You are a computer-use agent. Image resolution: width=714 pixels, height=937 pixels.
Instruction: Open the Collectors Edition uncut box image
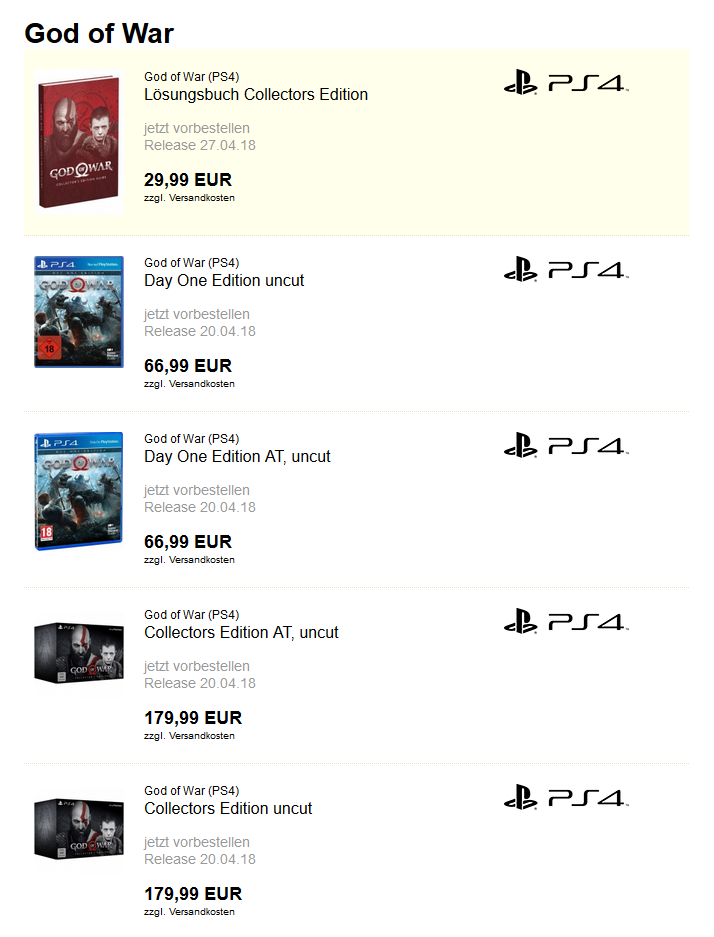tap(79, 829)
